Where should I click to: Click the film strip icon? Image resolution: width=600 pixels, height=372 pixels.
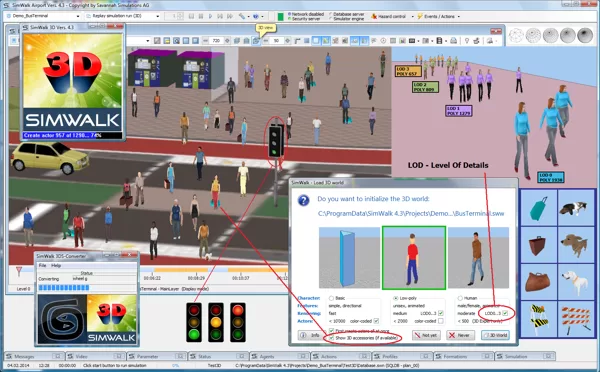pos(439,41)
